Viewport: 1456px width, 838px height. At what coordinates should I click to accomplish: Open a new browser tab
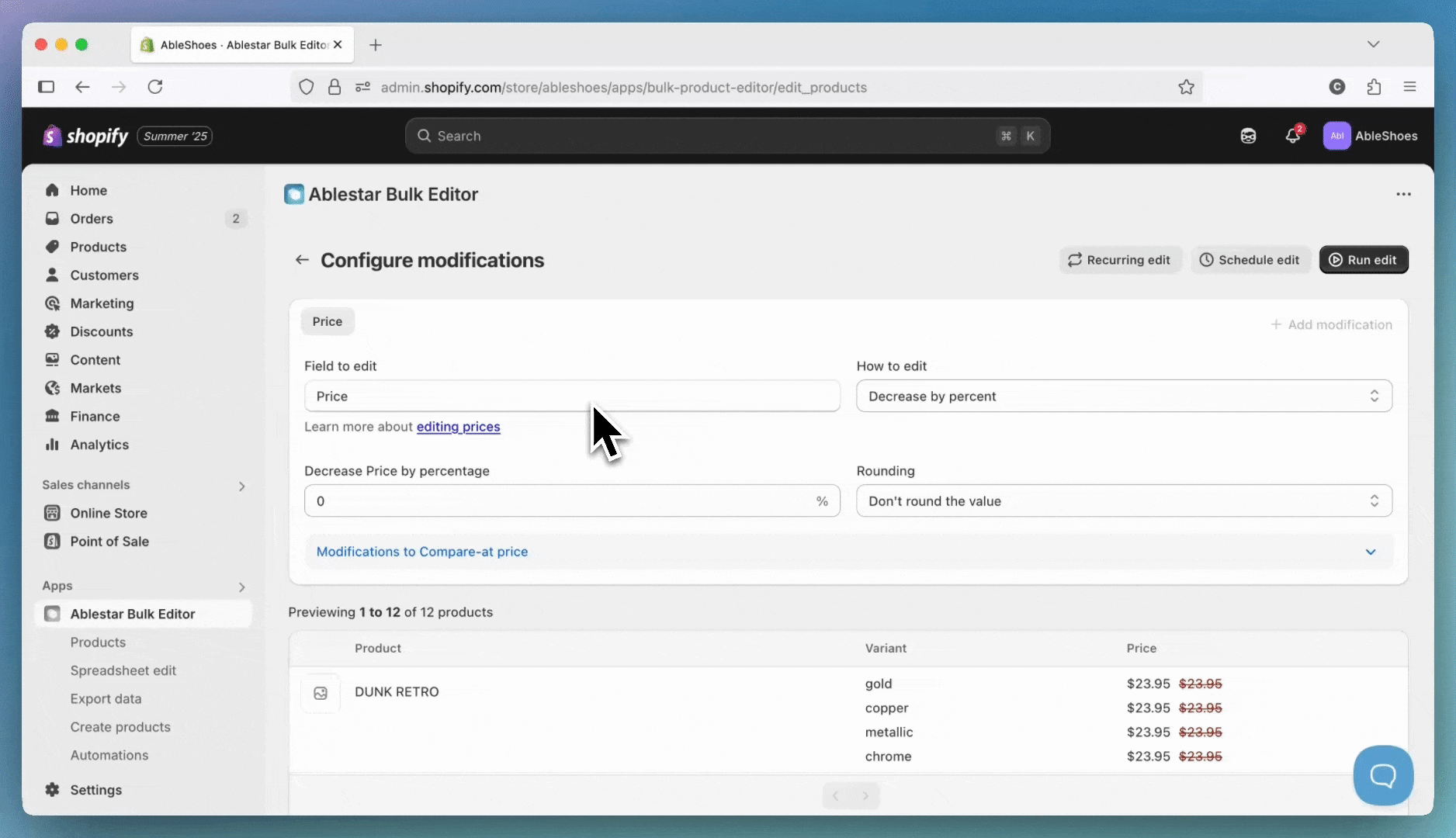click(x=376, y=45)
